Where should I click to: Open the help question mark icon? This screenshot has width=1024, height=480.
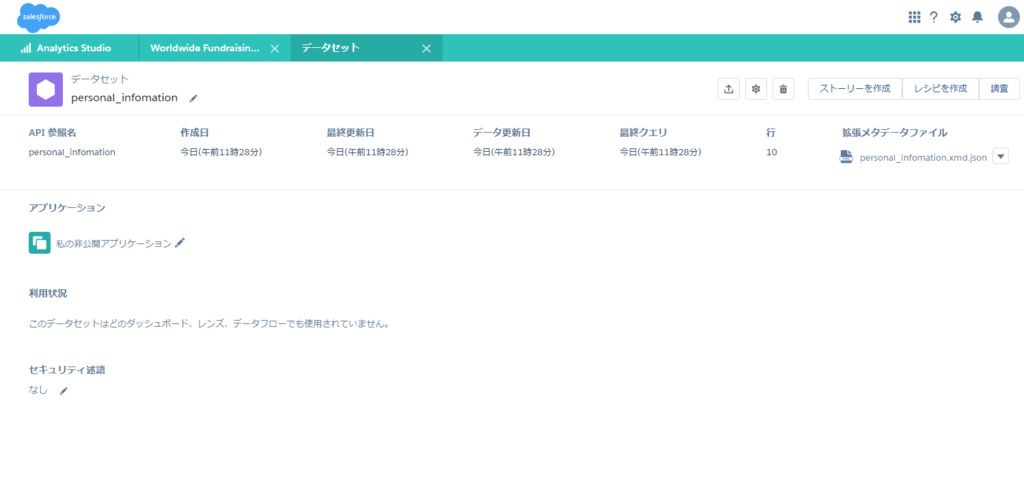click(934, 17)
